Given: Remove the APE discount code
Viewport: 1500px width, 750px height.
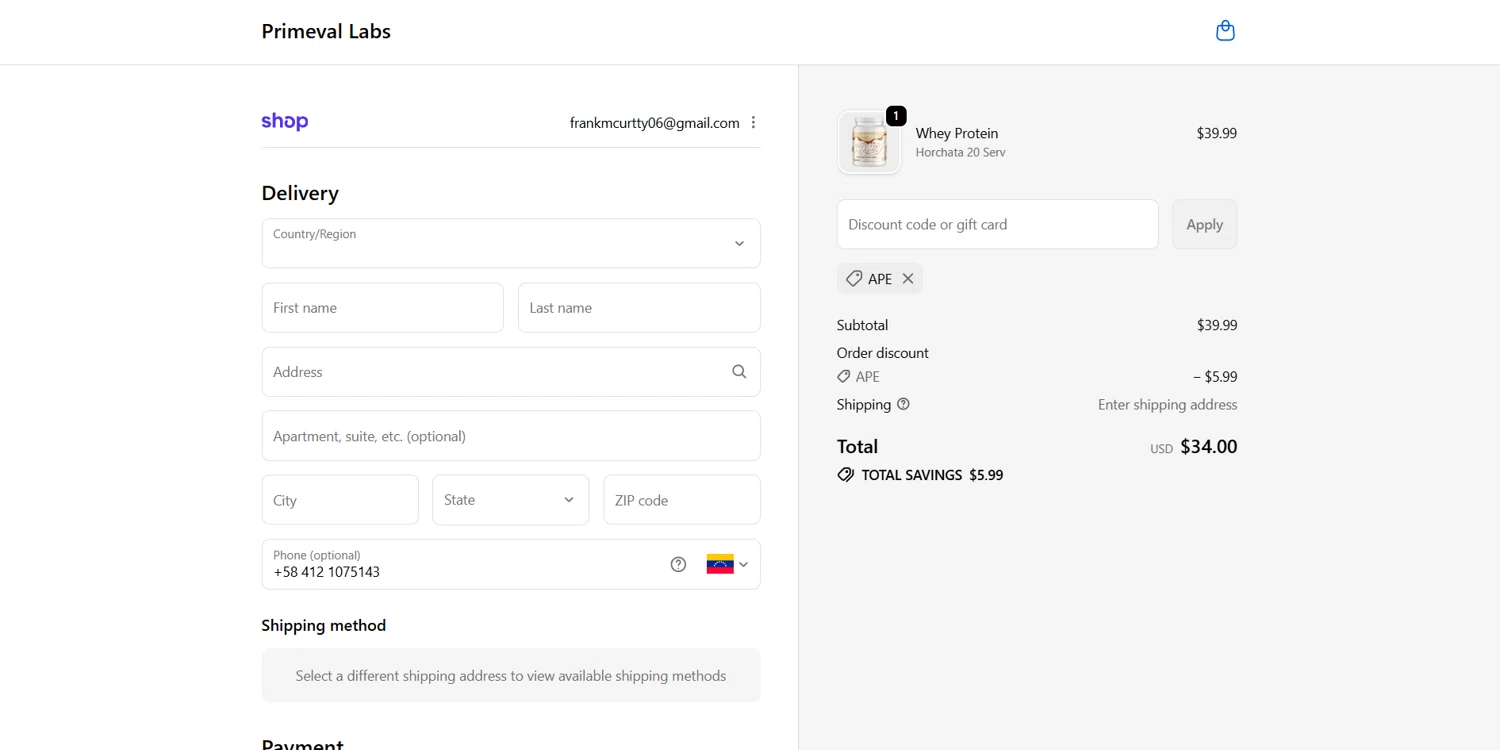Looking at the screenshot, I should pyautogui.click(x=908, y=279).
